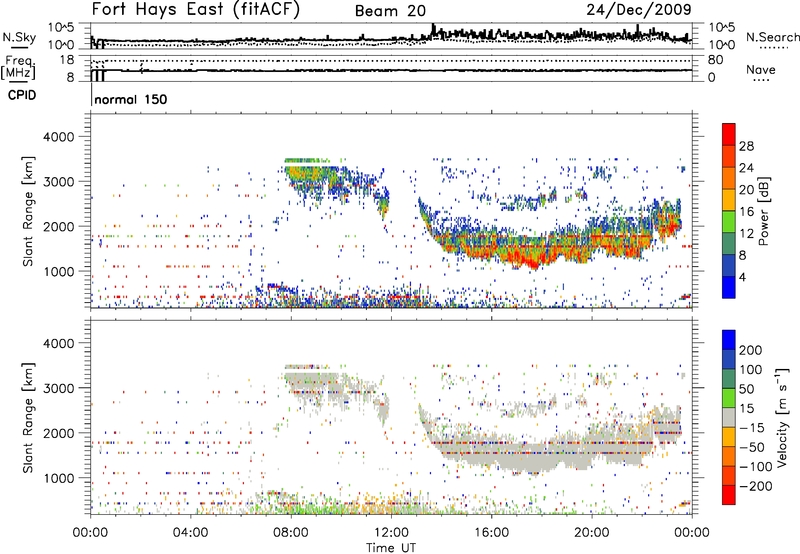800x554 pixels.
Task: Click the 'Nave' legend label
Action: [x=761, y=69]
